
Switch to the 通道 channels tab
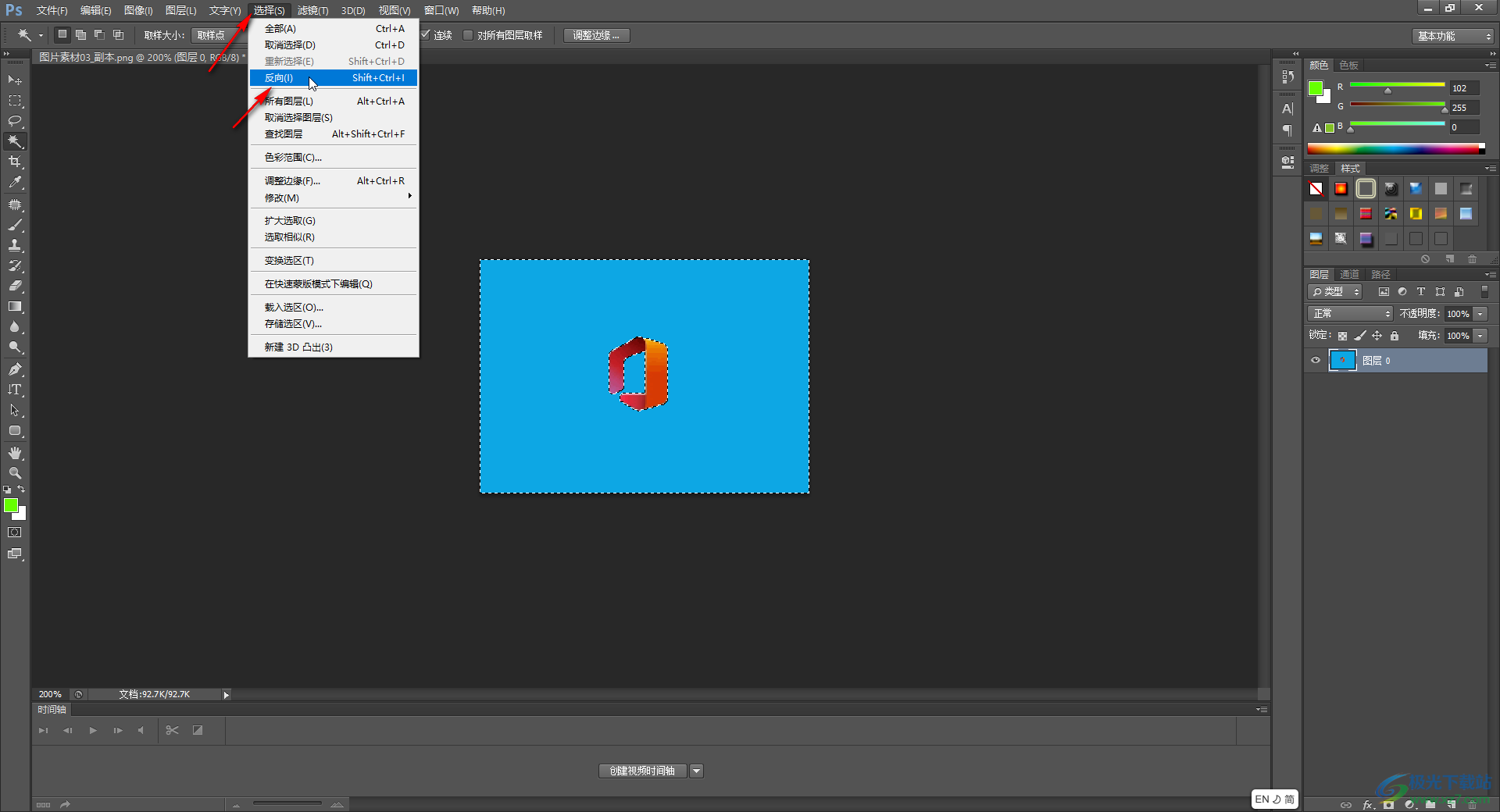coord(1349,274)
